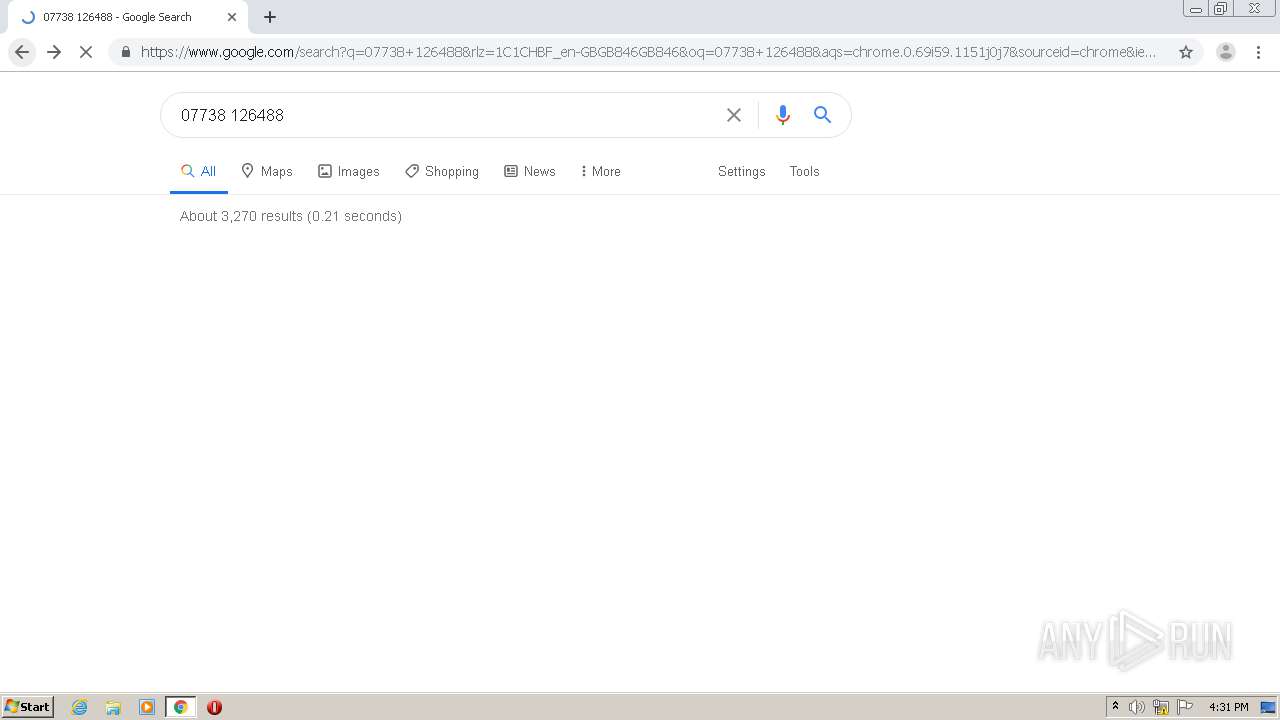This screenshot has width=1280, height=720.
Task: Stop loading the page
Action: point(86,52)
